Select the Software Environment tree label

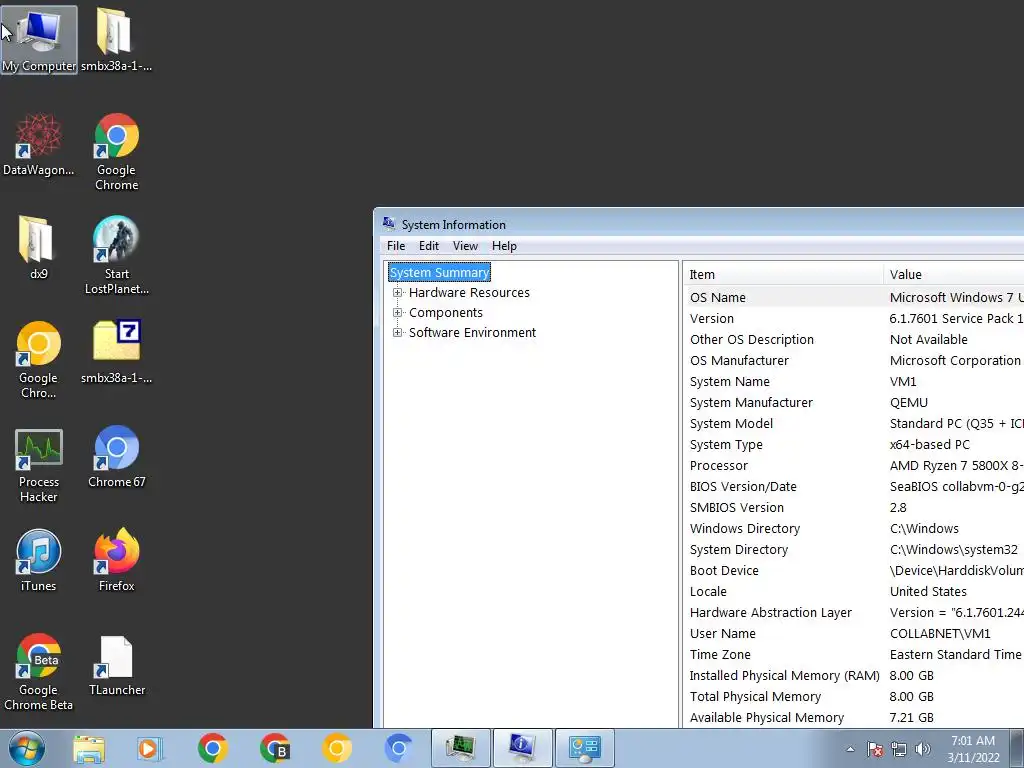pyautogui.click(x=472, y=333)
